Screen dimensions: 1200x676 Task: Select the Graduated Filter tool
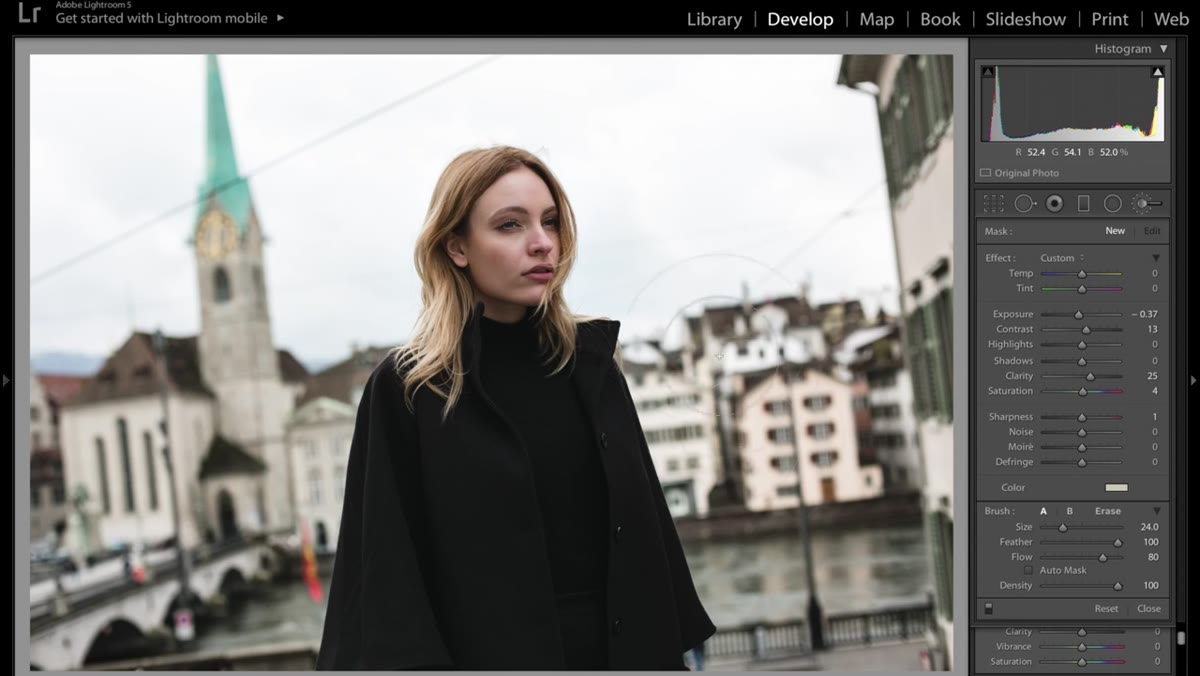click(1083, 204)
